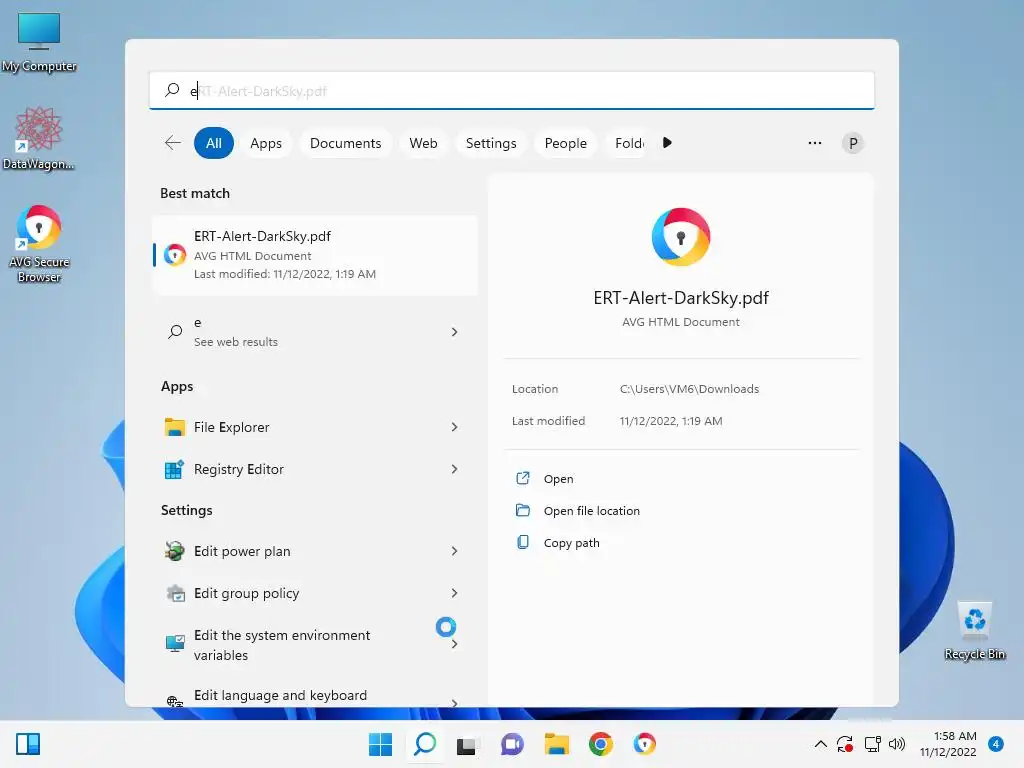Viewport: 1024px width, 768px height.
Task: Open 'Edit language and keyboard' setting
Action: (314, 696)
